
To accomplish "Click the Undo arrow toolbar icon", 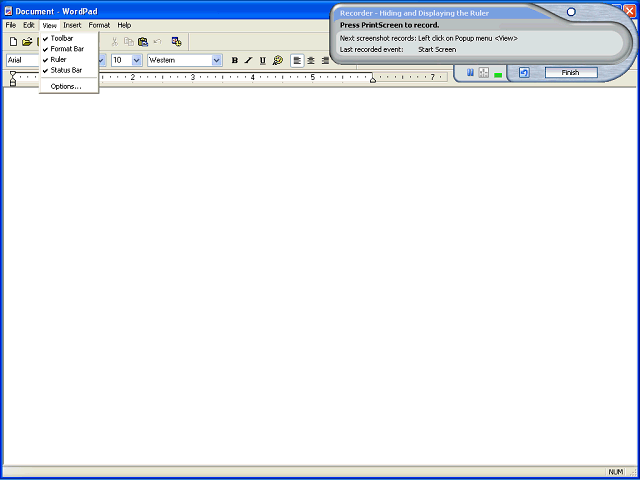I will click(158, 42).
